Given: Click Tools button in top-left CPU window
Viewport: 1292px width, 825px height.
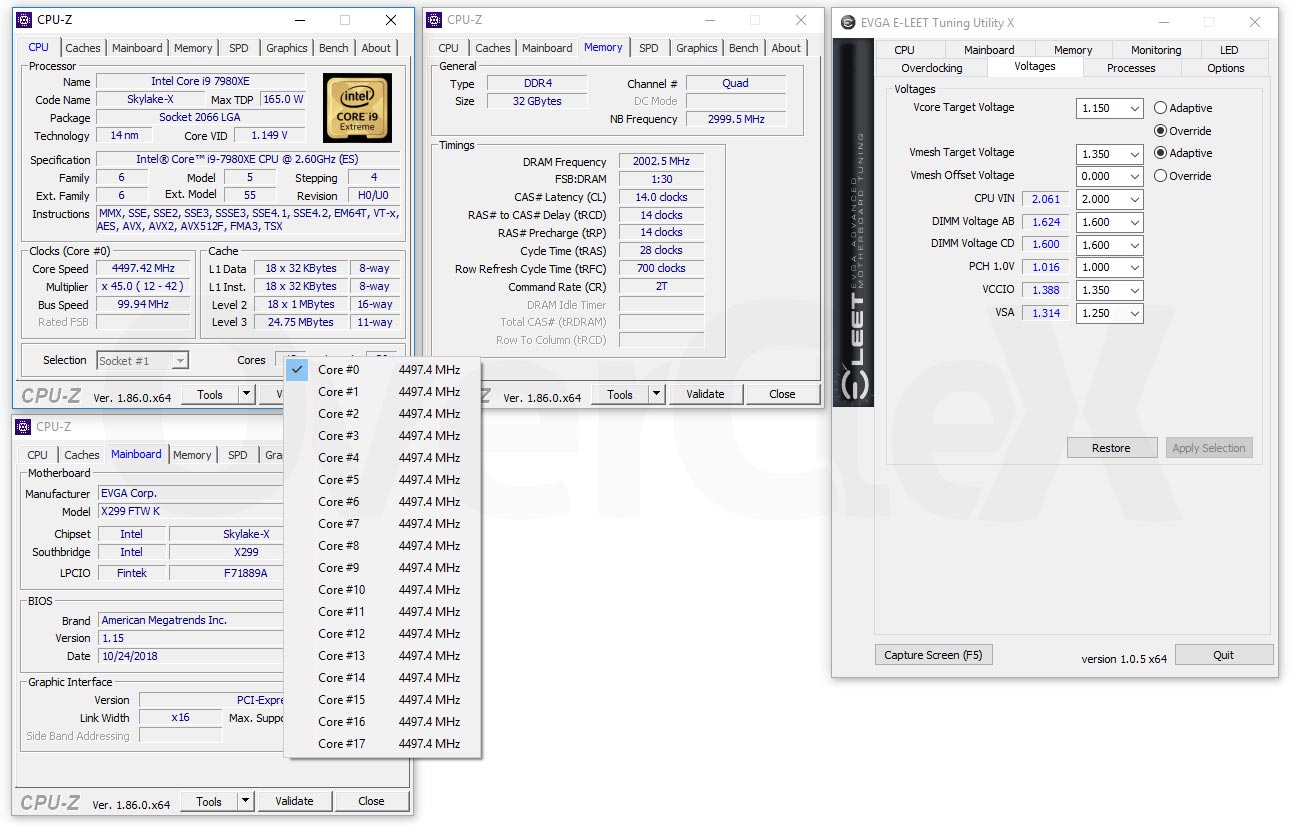Looking at the screenshot, I should pyautogui.click(x=210, y=395).
